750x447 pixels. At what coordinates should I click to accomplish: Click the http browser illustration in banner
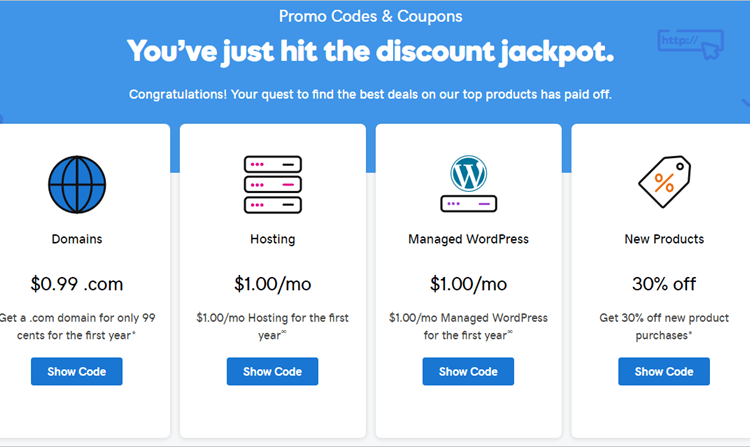(x=691, y=44)
